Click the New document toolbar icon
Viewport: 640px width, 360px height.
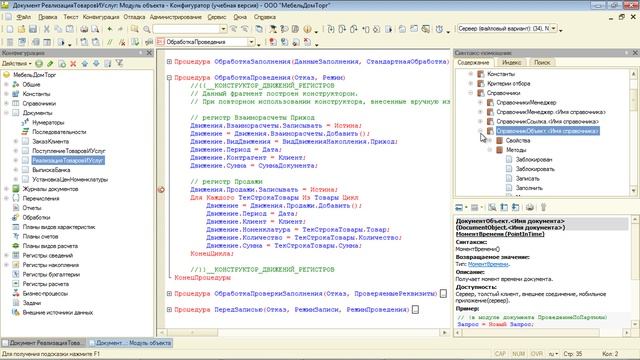9,29
